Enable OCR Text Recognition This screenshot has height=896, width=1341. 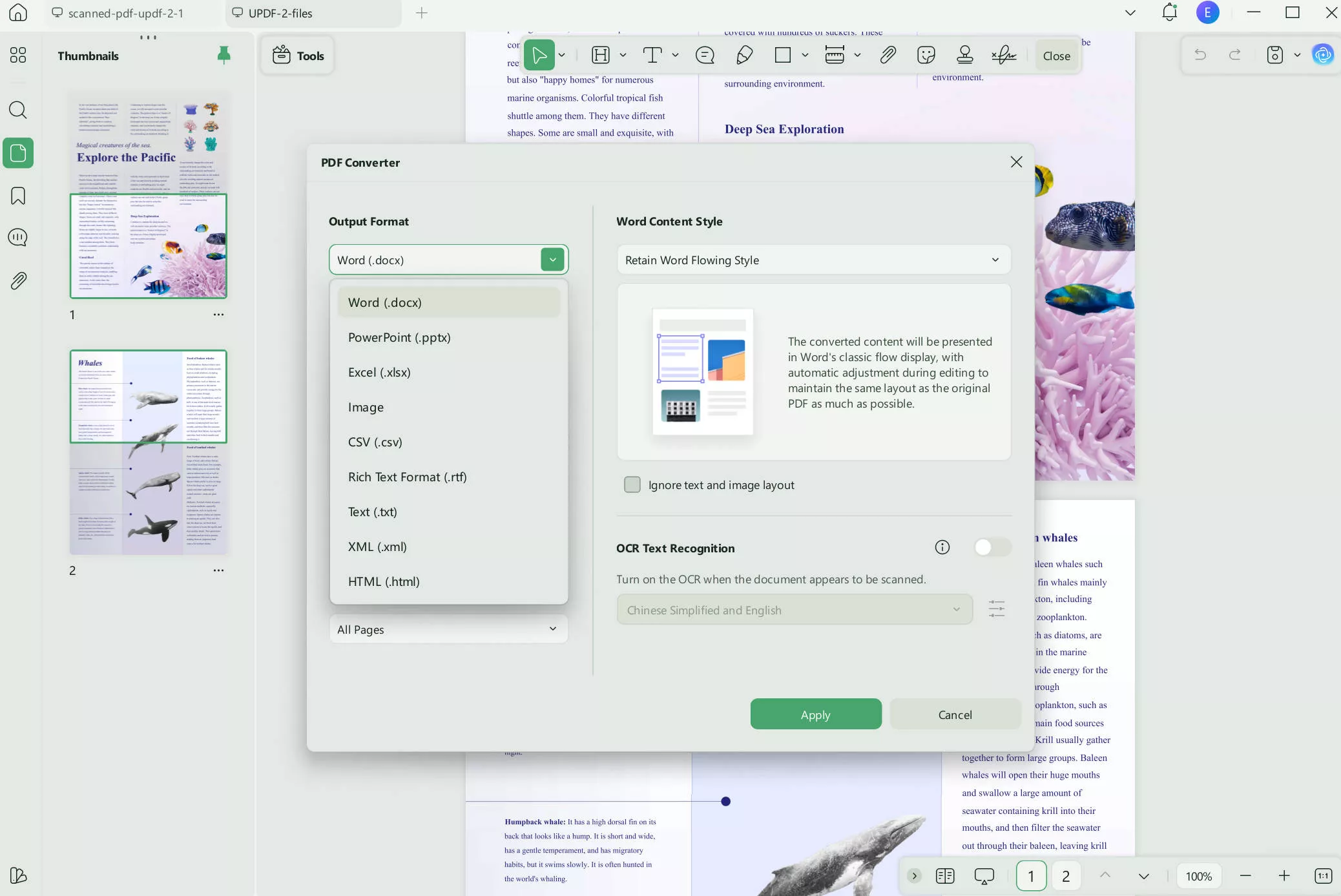tap(992, 547)
